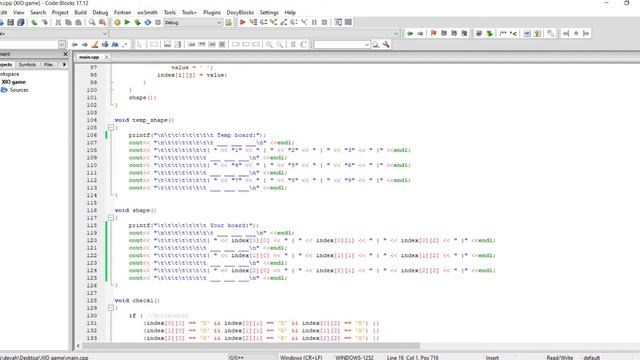
Task: Paste from clipboard
Action: tap(78, 22)
